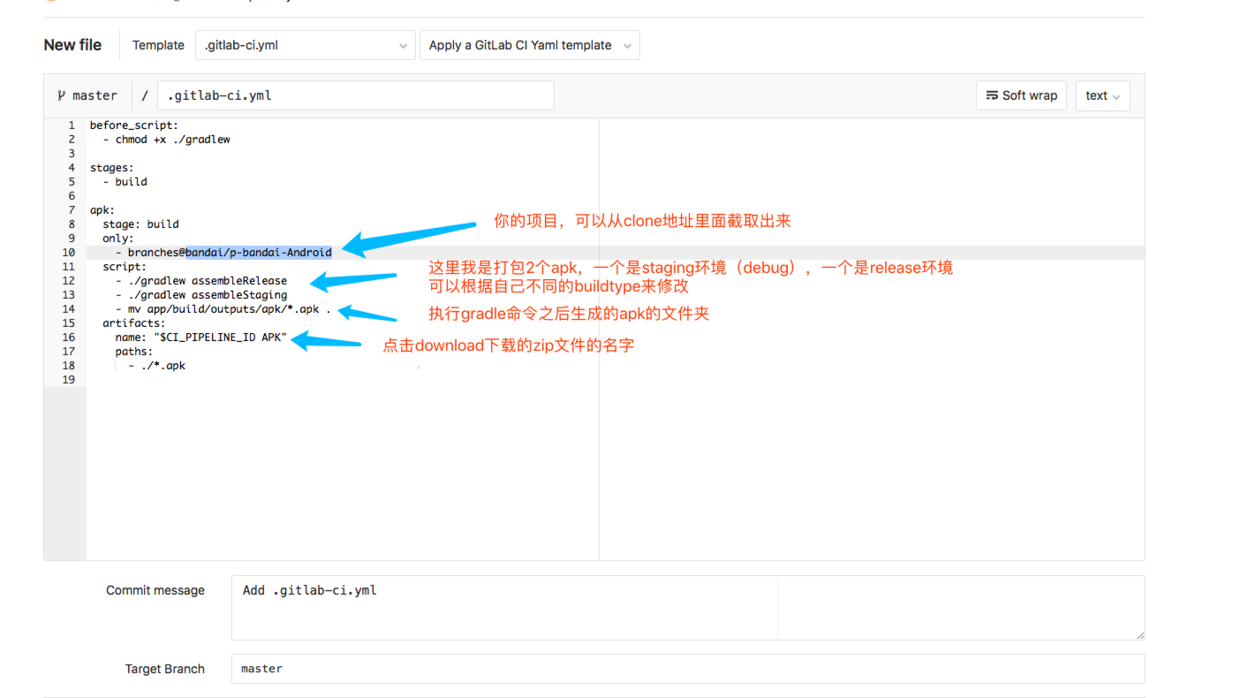
Task: Click the chevron on the text syntax selector
Action: 1117,95
